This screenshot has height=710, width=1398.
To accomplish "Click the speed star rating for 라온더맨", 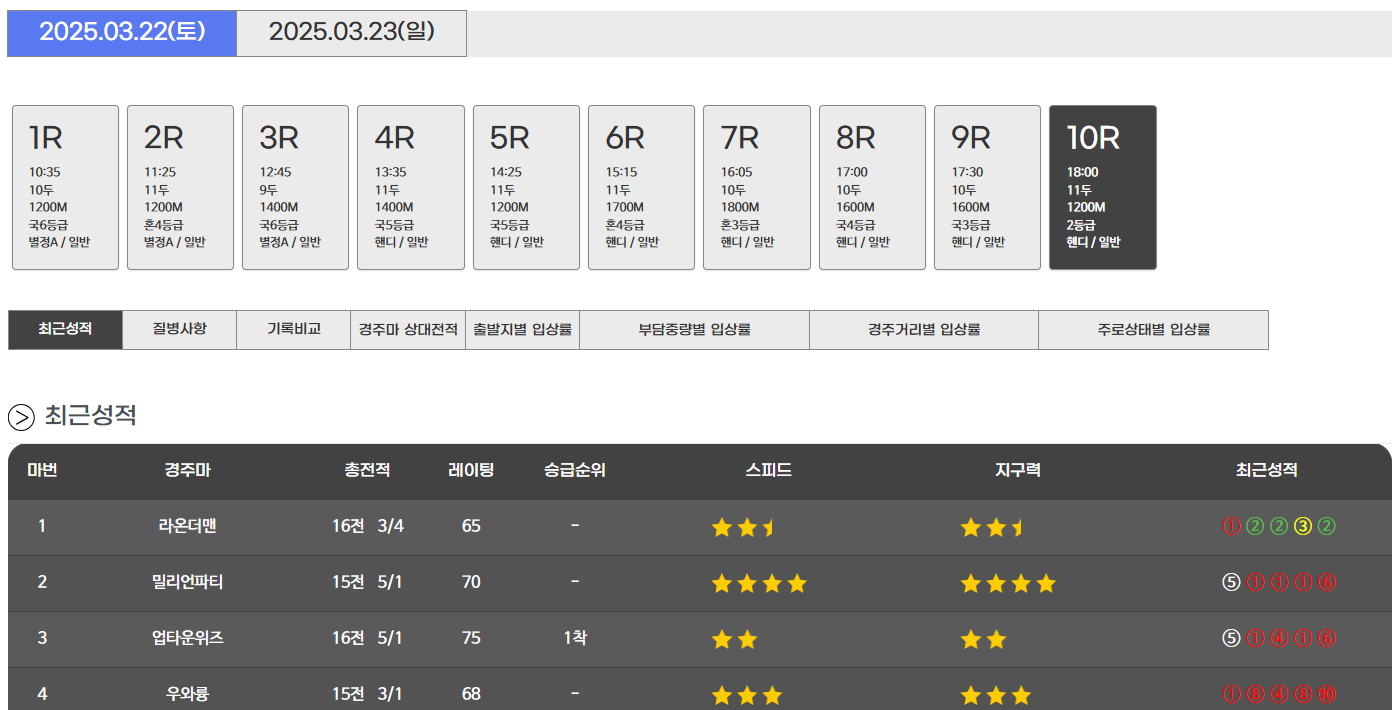I will [742, 527].
